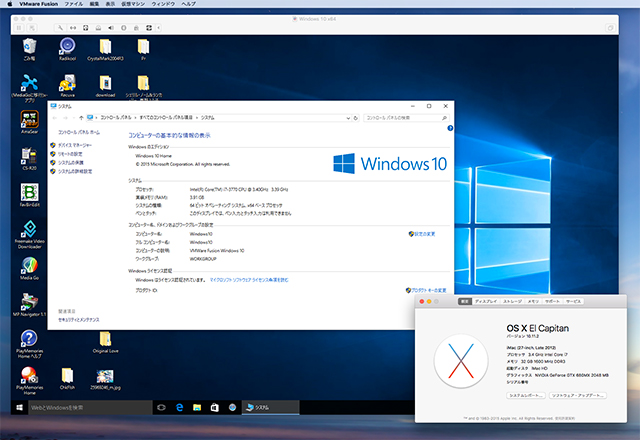Viewport: 640px width, 440px height.
Task: Click the Windows taskbar search box
Action: (x=80, y=408)
